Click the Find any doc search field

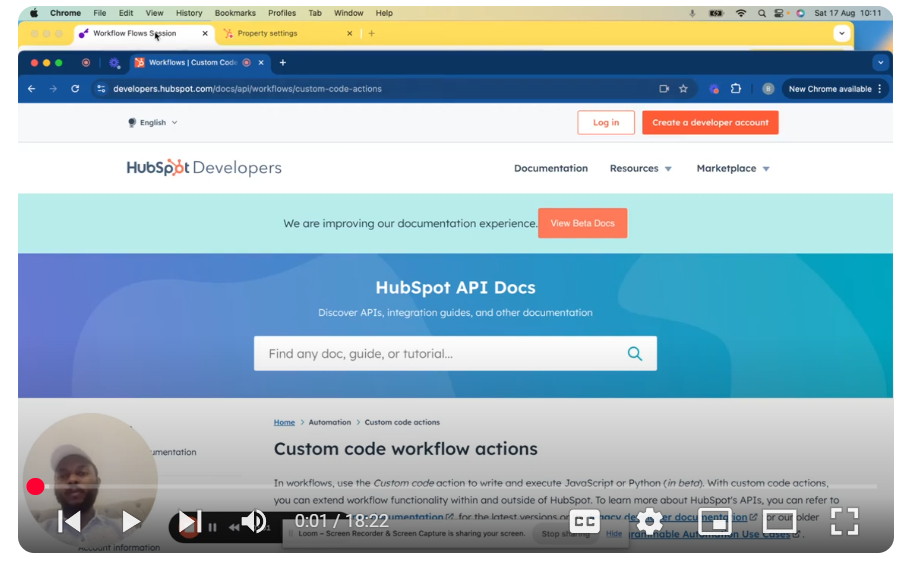click(455, 353)
